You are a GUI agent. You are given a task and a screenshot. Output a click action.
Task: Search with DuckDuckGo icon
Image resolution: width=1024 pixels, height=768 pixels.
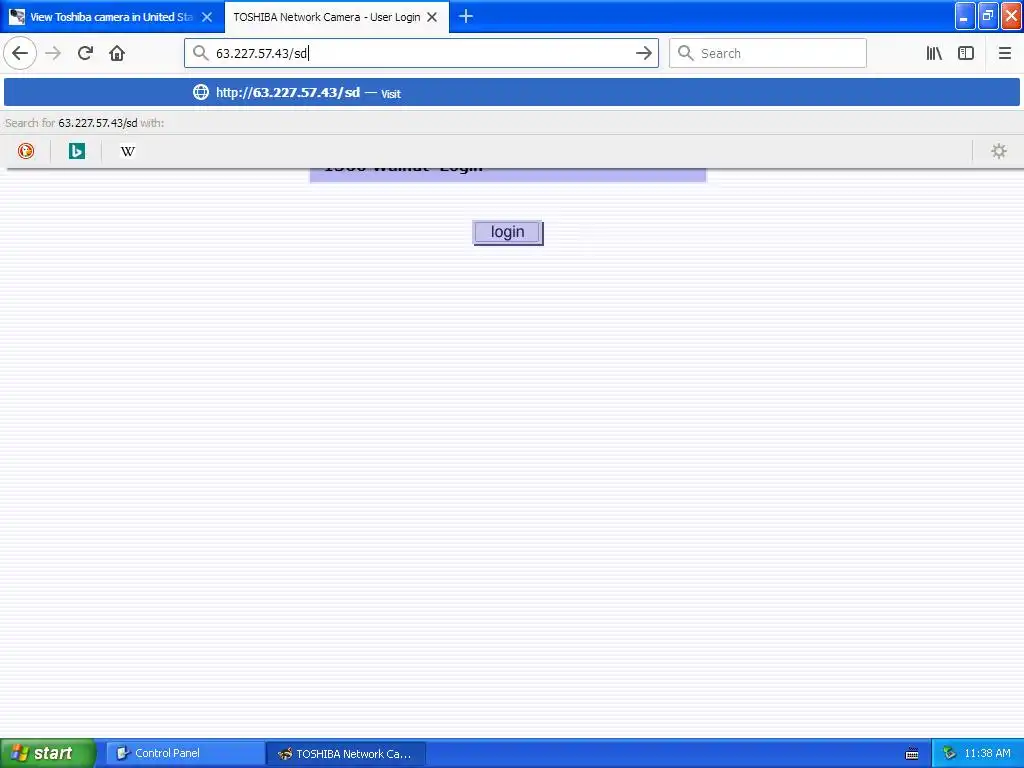(x=25, y=151)
